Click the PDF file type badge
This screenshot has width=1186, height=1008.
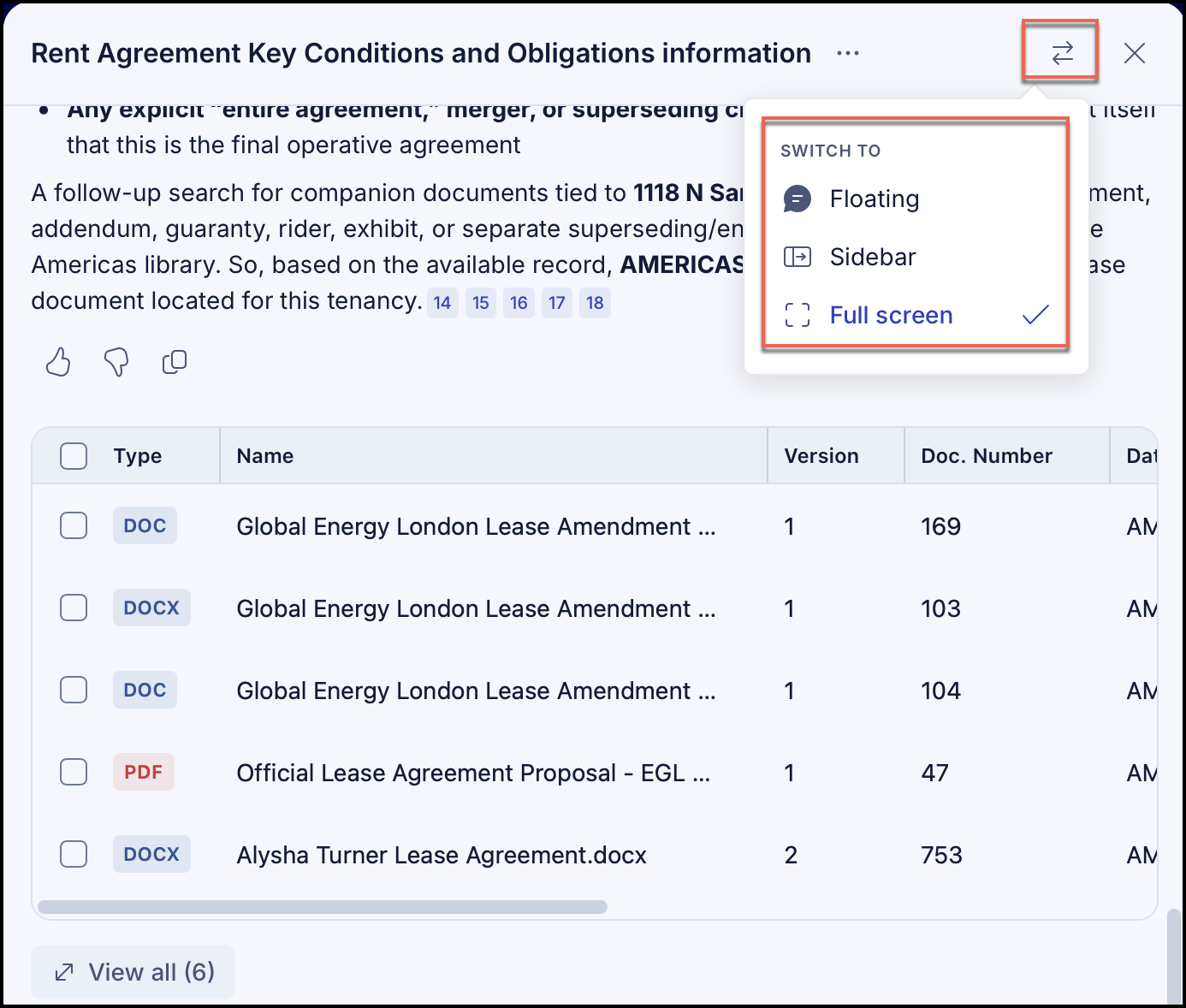(144, 772)
